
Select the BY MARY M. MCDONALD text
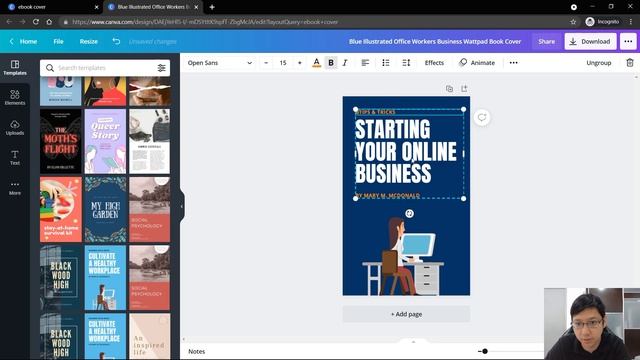point(388,196)
